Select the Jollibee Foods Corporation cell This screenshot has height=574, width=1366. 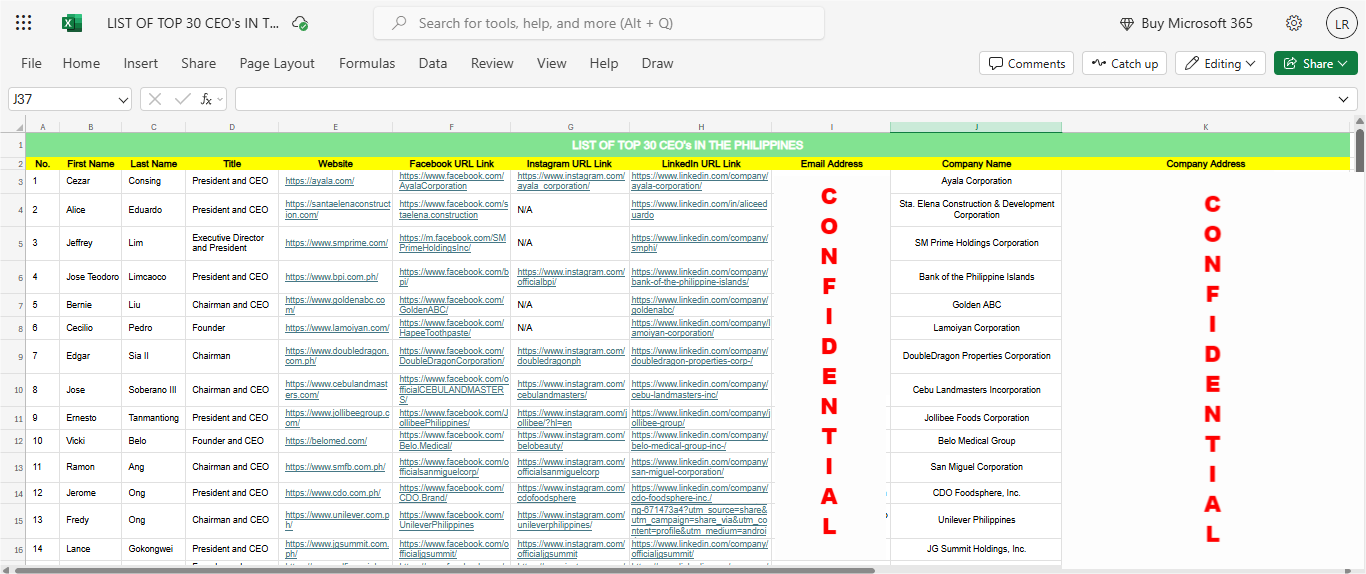(976, 418)
